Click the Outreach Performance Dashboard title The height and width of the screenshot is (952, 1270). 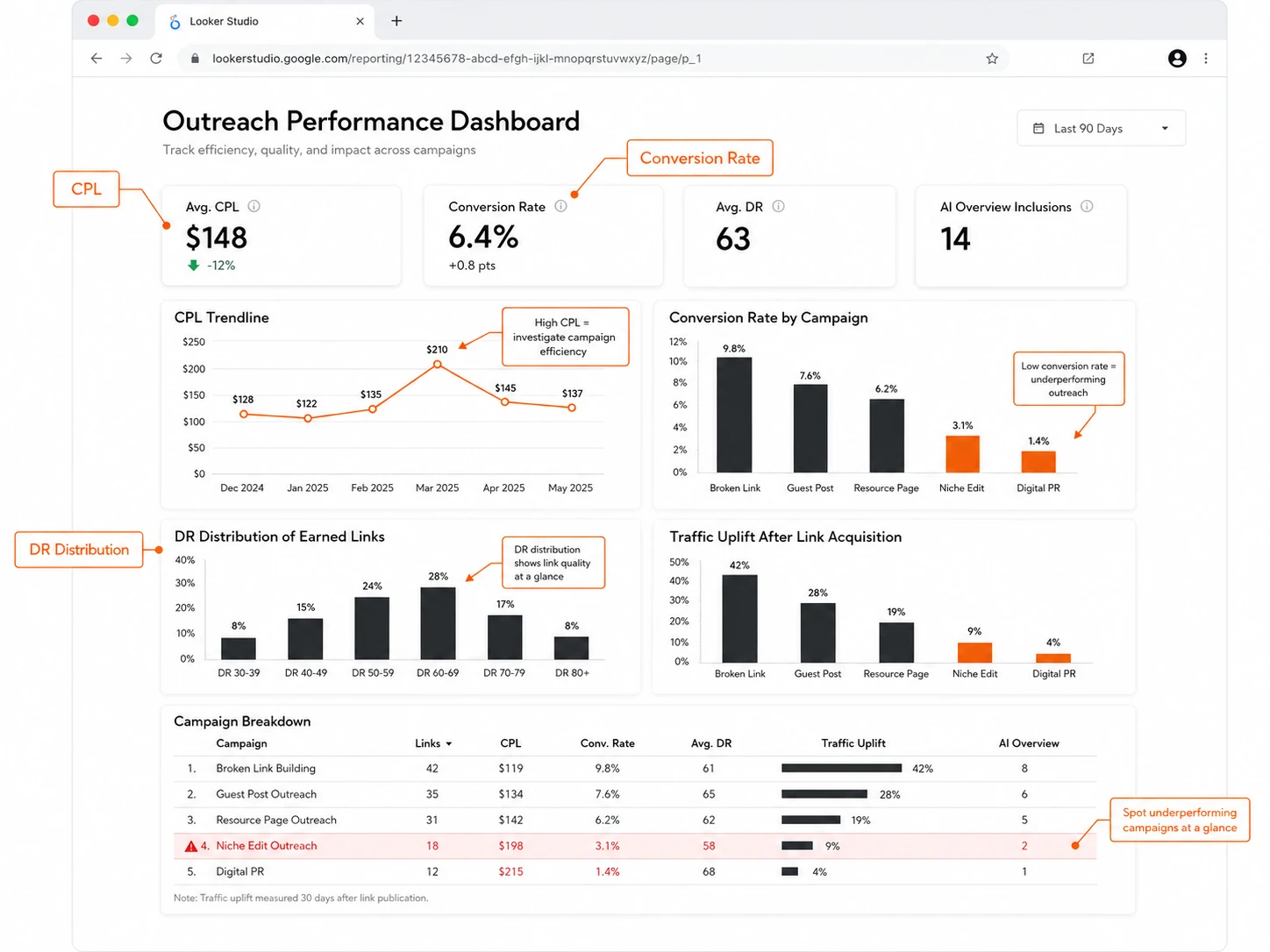coord(371,121)
